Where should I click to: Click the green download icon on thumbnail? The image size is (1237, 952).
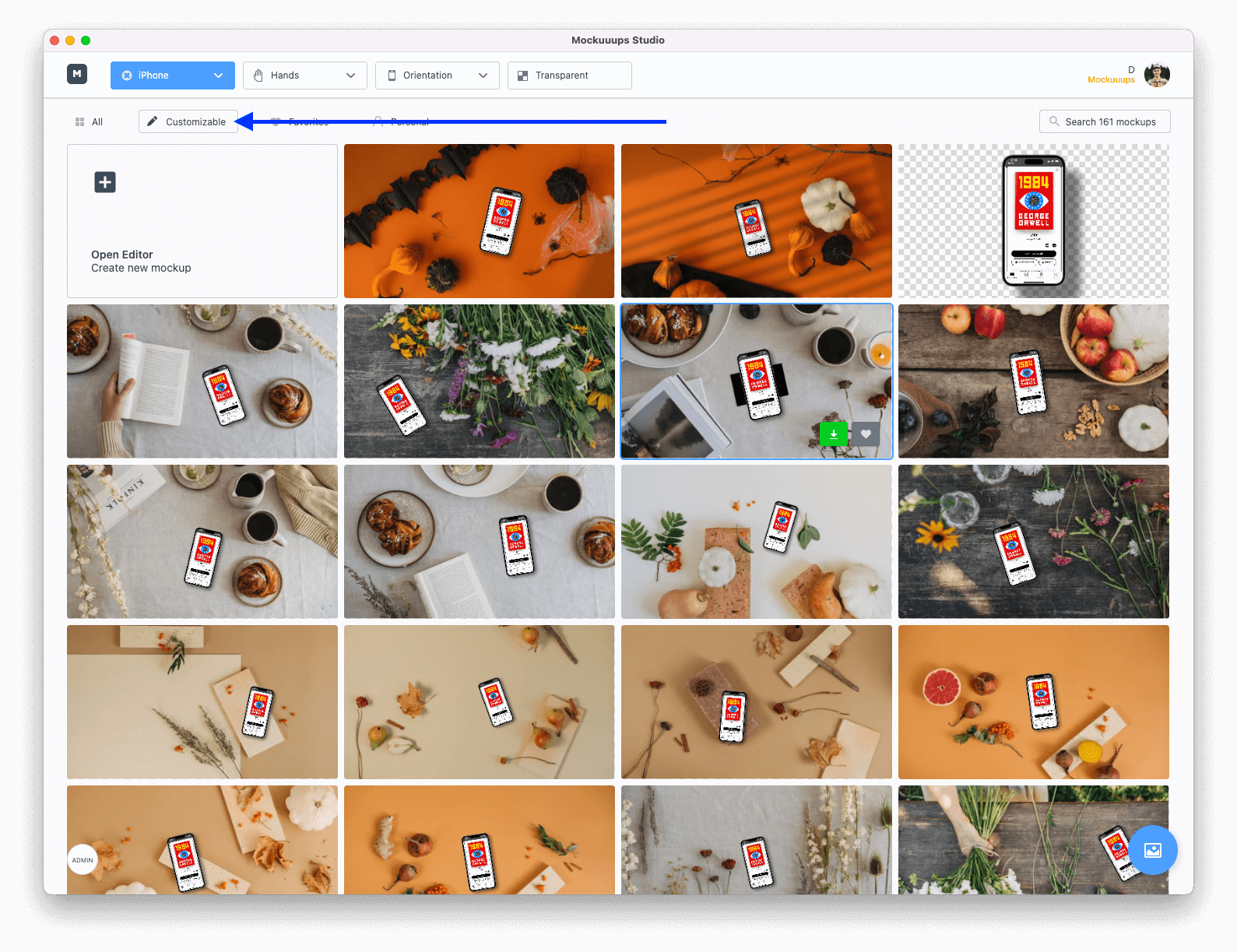(x=833, y=434)
